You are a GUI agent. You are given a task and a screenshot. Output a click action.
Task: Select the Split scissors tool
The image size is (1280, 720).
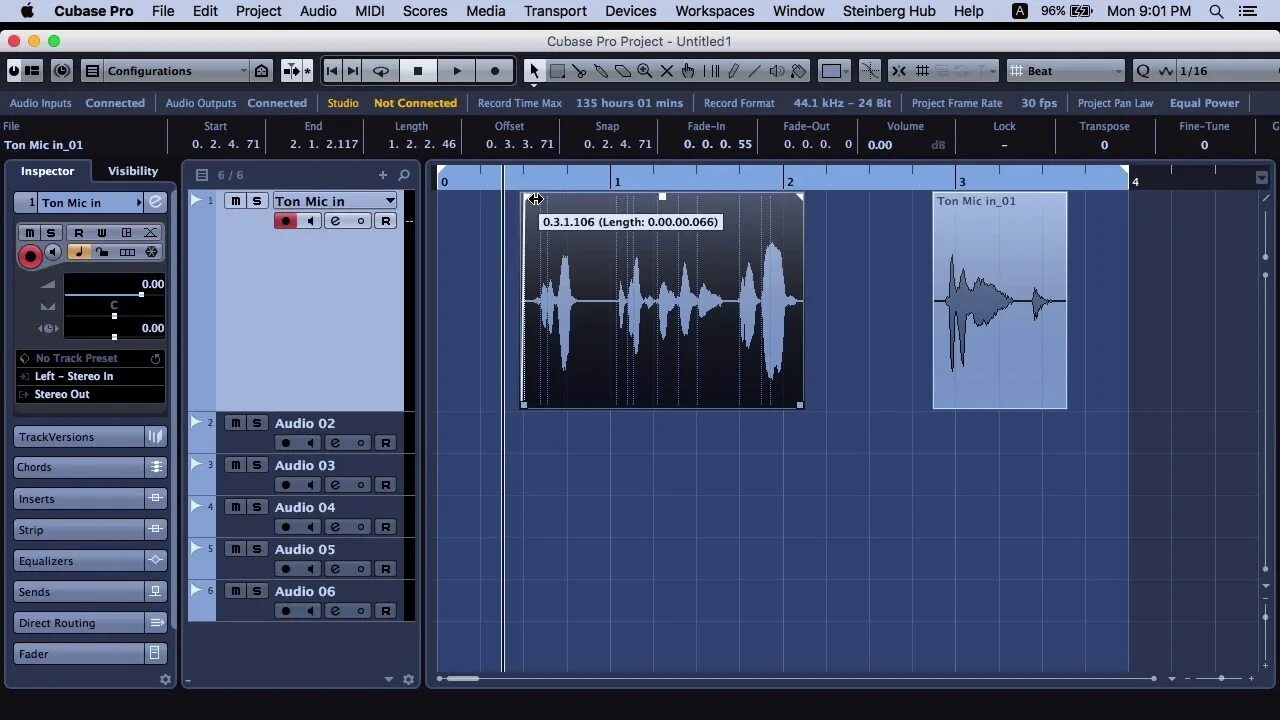coord(579,71)
